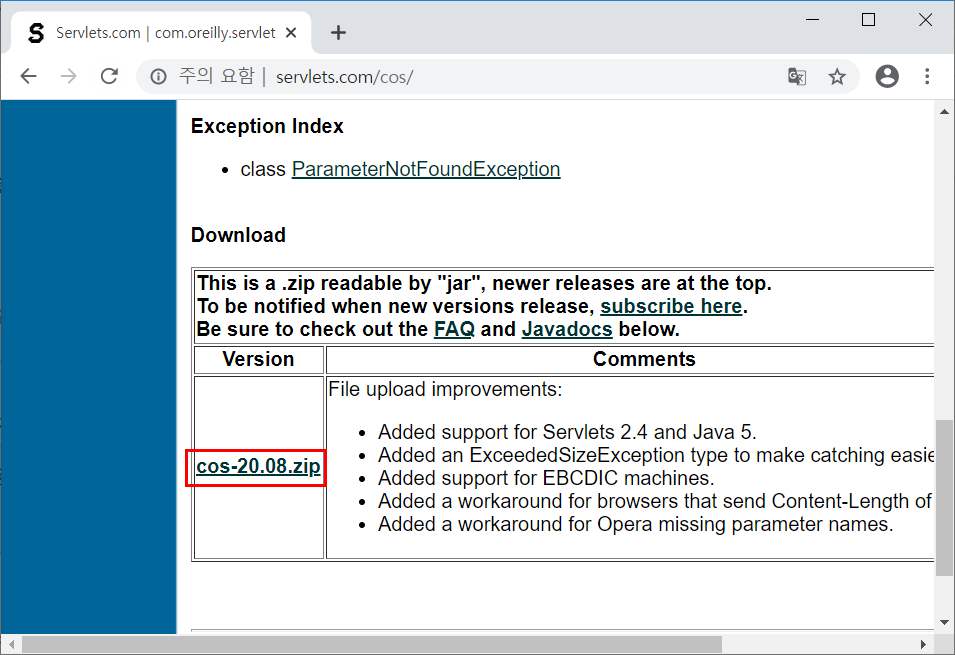Screen dimensions: 955x655
Task: Close the Chrome window
Action: [925, 19]
